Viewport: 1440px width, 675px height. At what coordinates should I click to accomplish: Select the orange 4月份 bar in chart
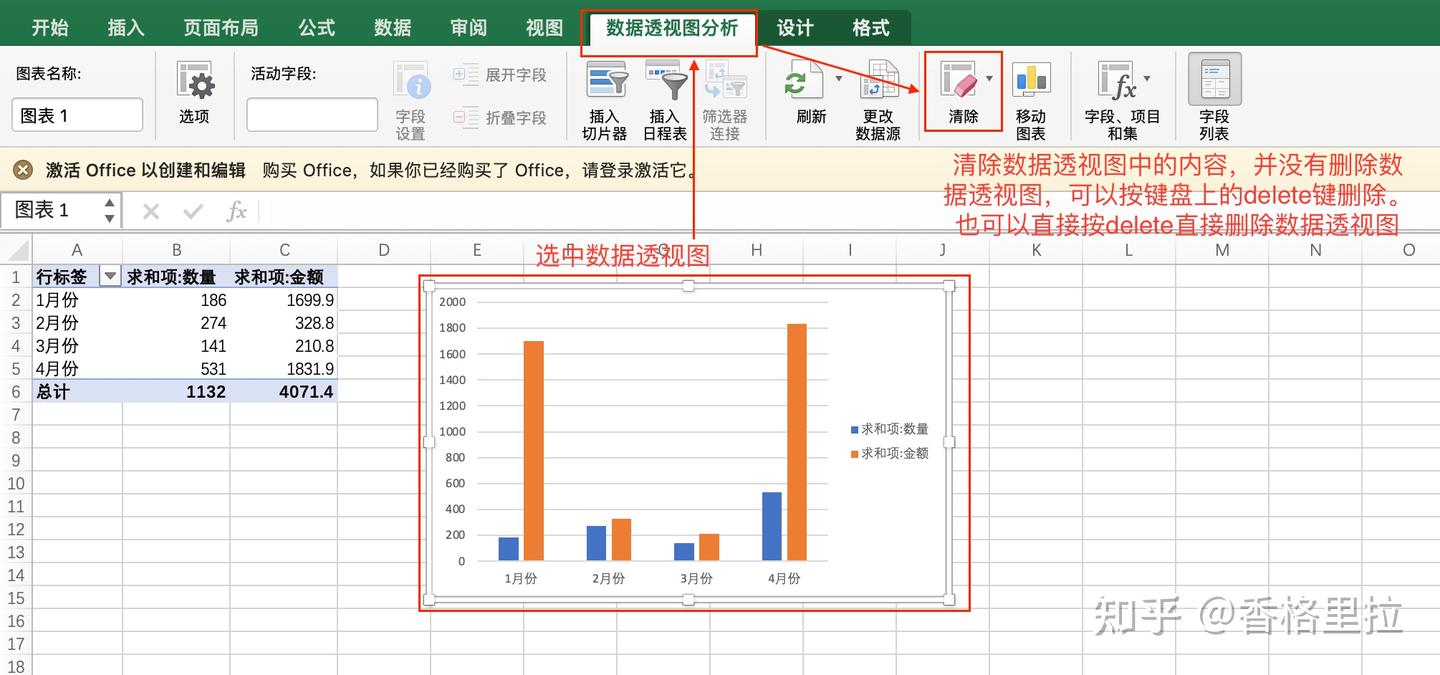pyautogui.click(x=797, y=442)
